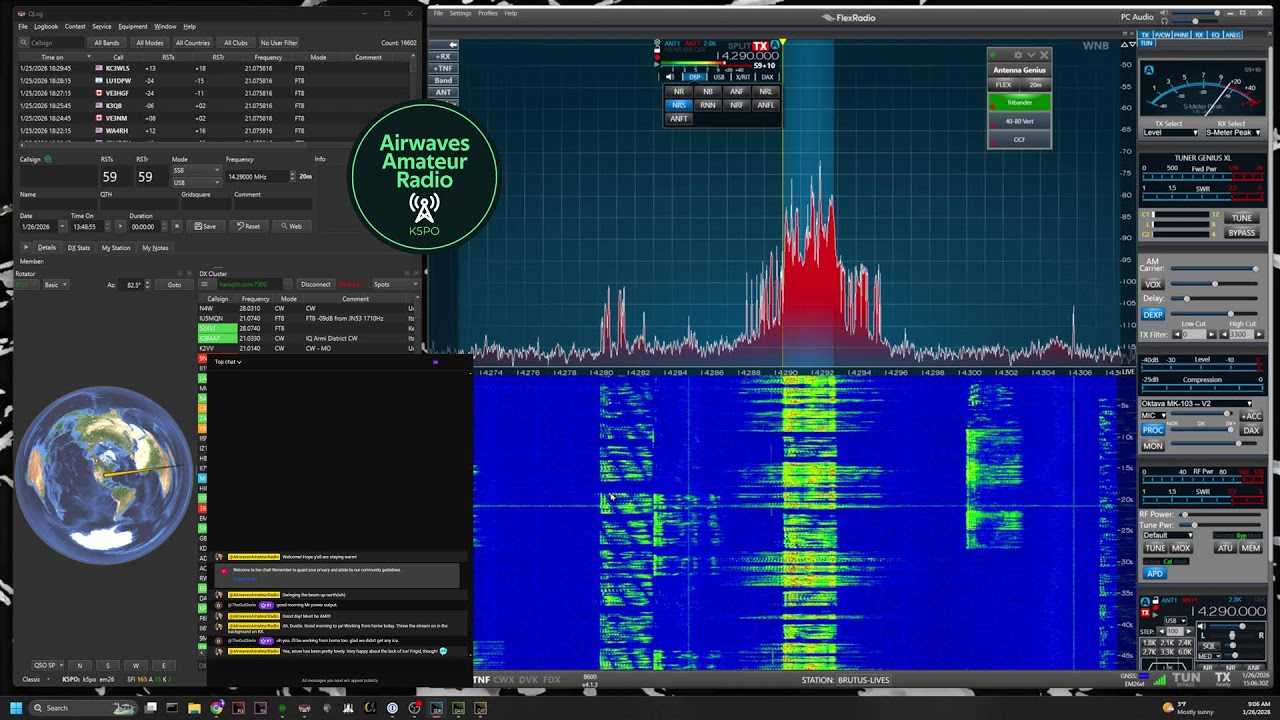Click the Save QSO button

205,226
